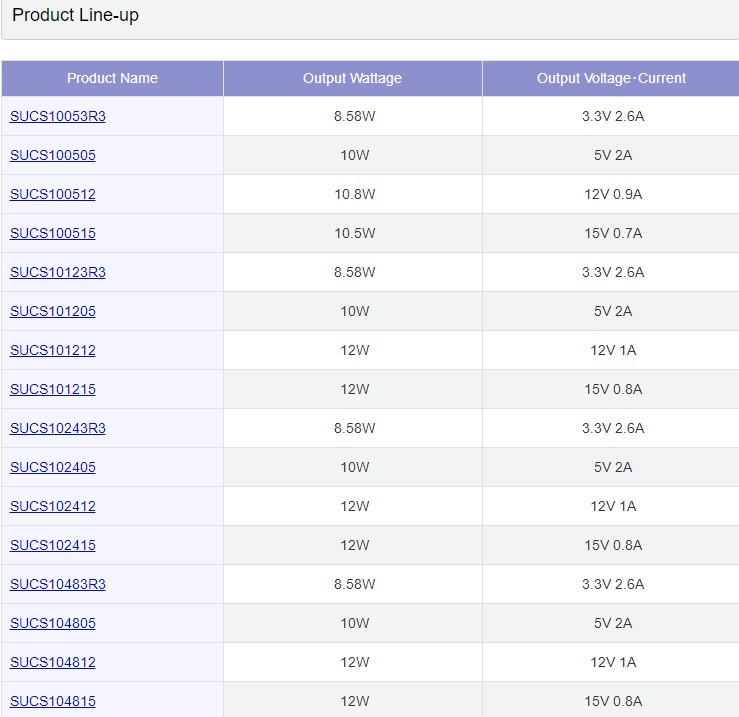Open the SUCS101215 product link
The height and width of the screenshot is (717, 739).
(53, 389)
